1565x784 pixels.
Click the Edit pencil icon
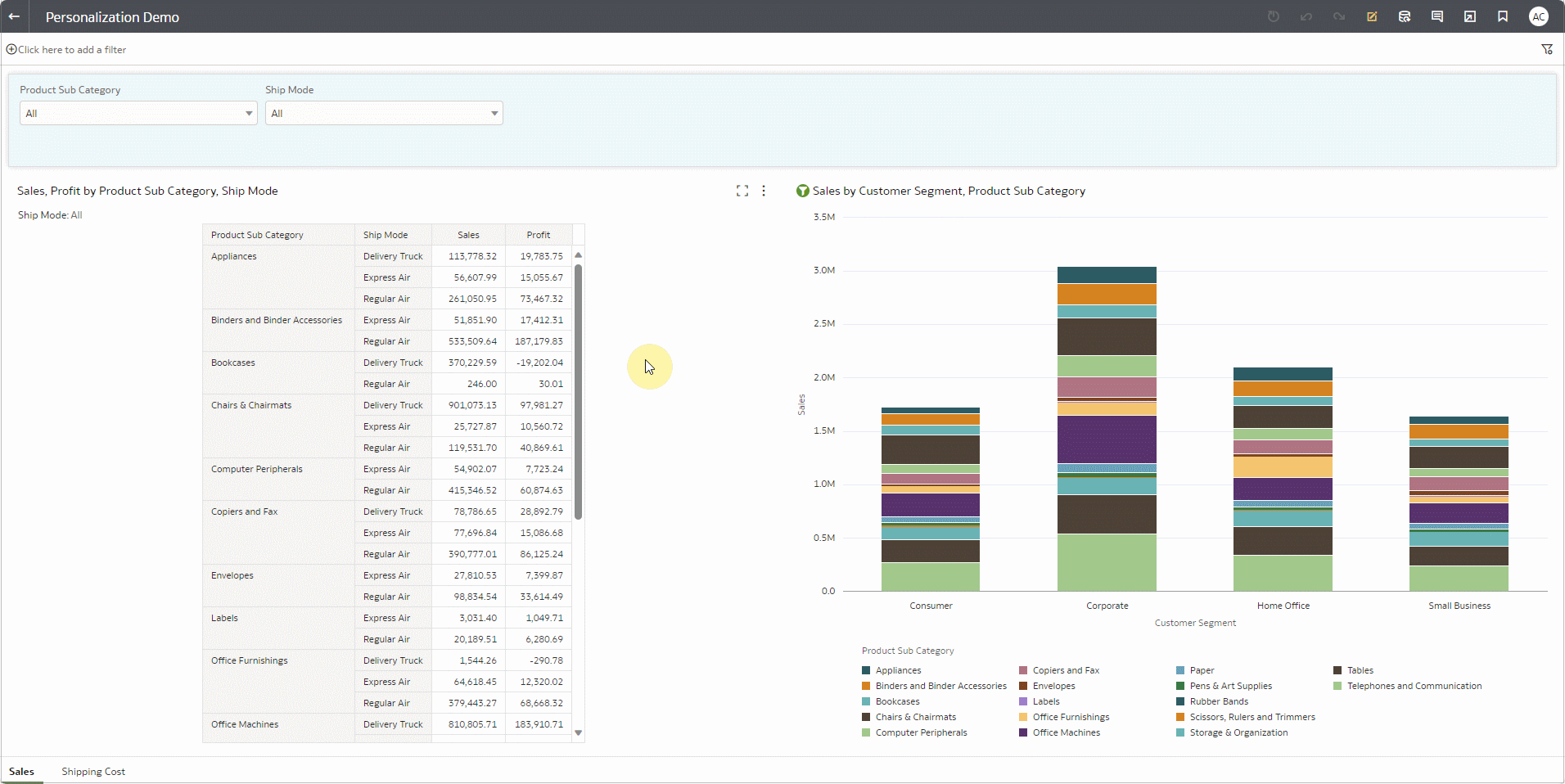click(x=1372, y=16)
